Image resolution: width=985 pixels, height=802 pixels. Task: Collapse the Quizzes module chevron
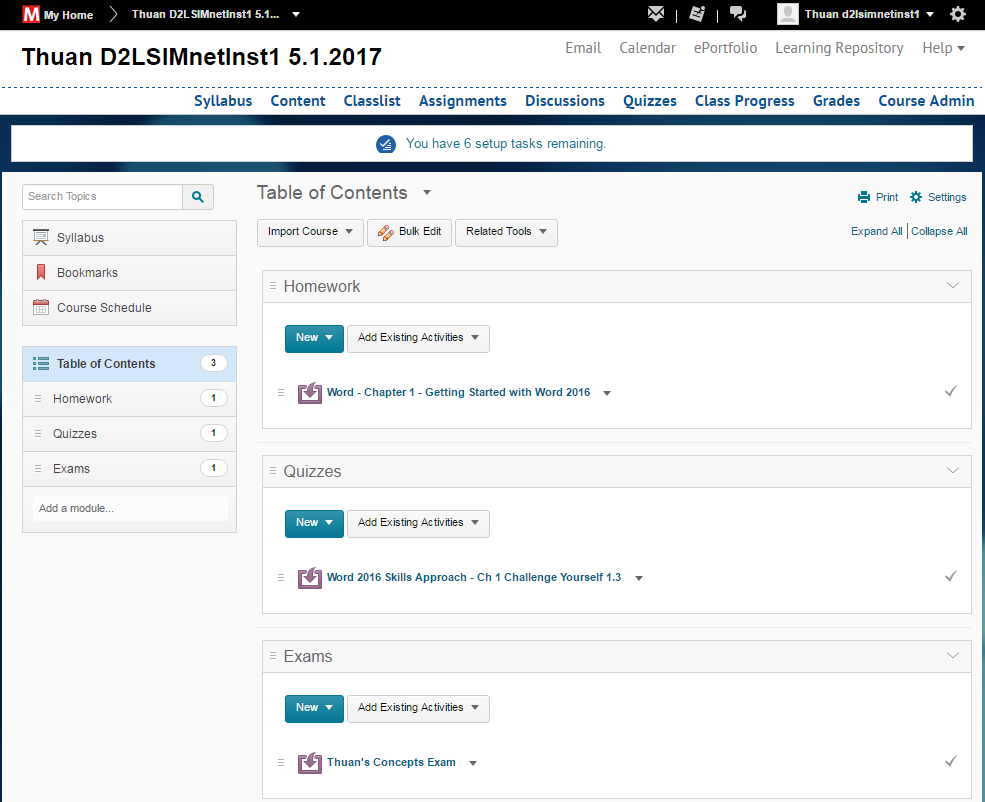953,470
